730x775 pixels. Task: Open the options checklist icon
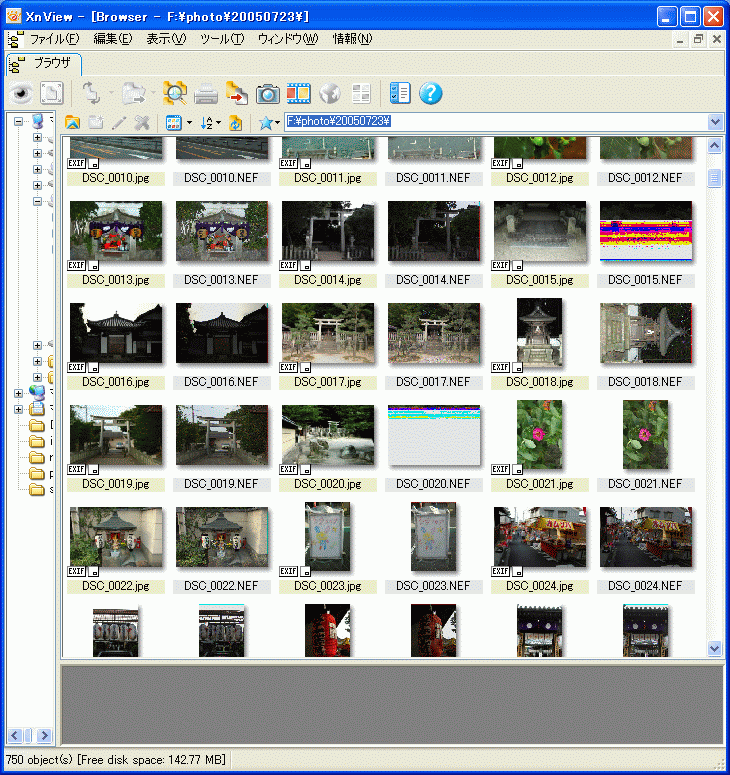coord(400,94)
